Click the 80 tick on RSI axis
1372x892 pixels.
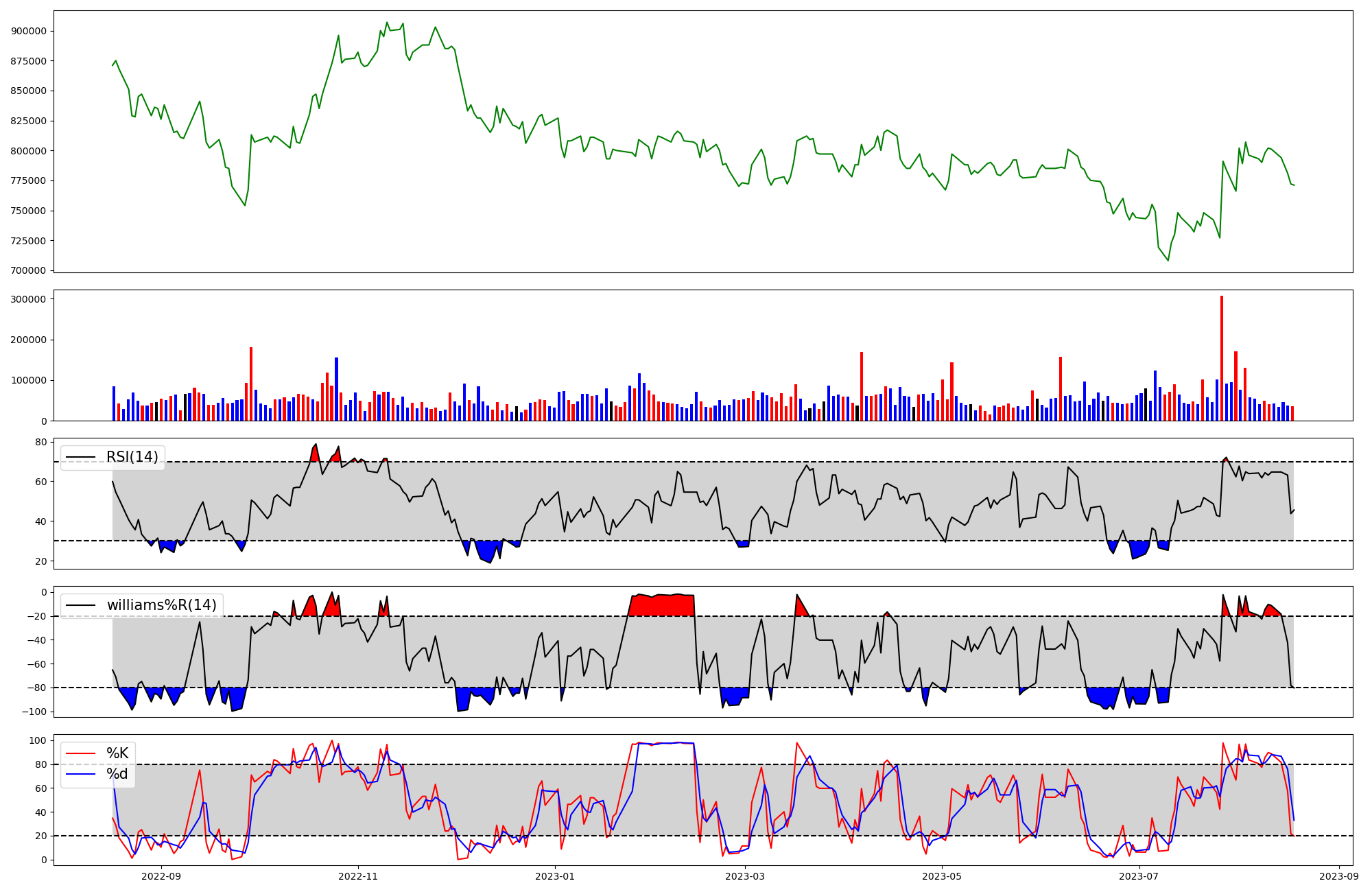point(40,442)
